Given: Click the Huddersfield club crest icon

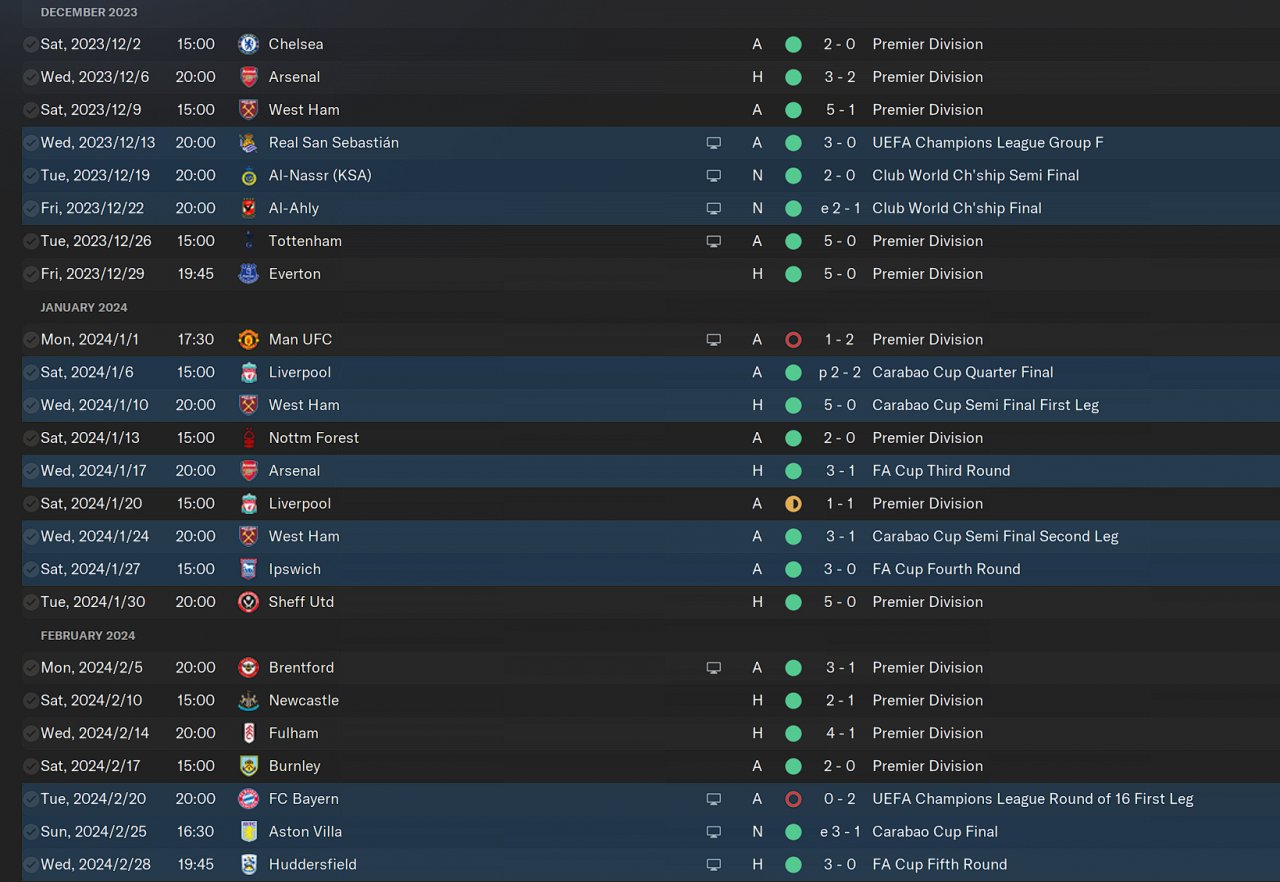Looking at the screenshot, I should pos(248,865).
